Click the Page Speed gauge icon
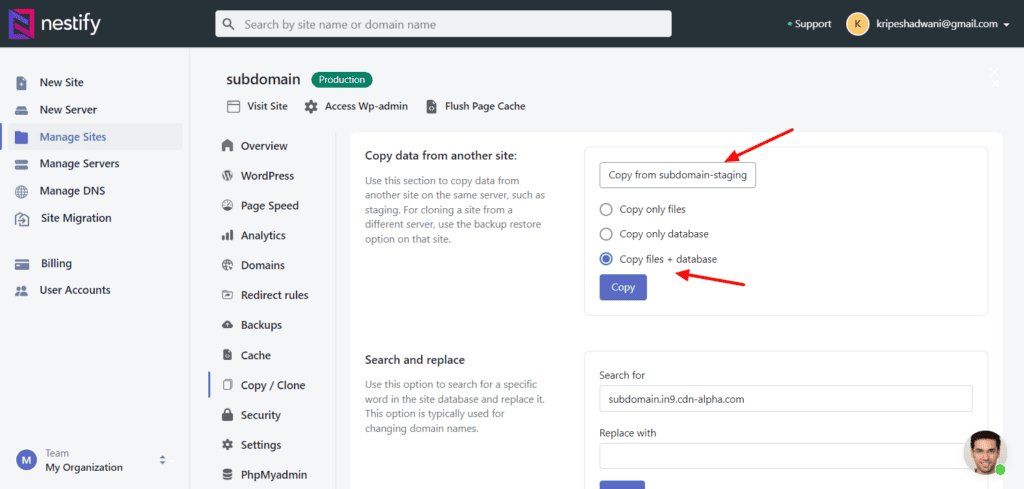 (227, 205)
